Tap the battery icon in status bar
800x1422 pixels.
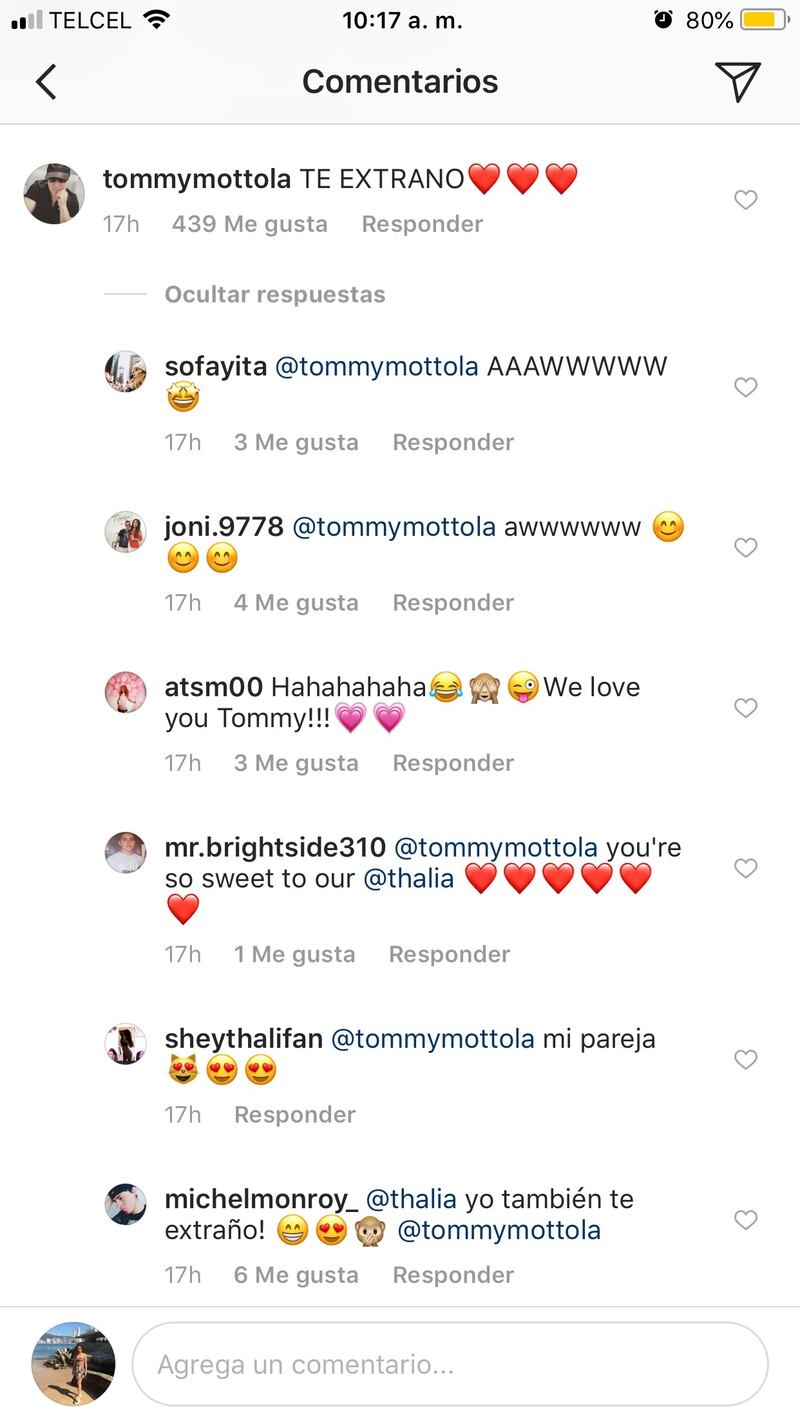point(766,20)
